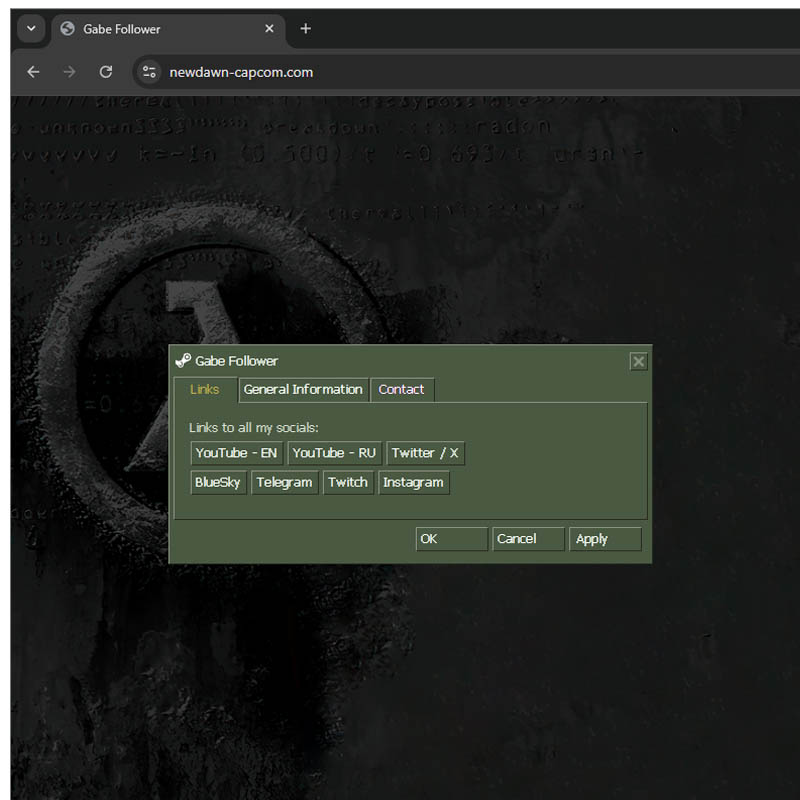
Task: Open the Contact tab
Action: click(402, 390)
